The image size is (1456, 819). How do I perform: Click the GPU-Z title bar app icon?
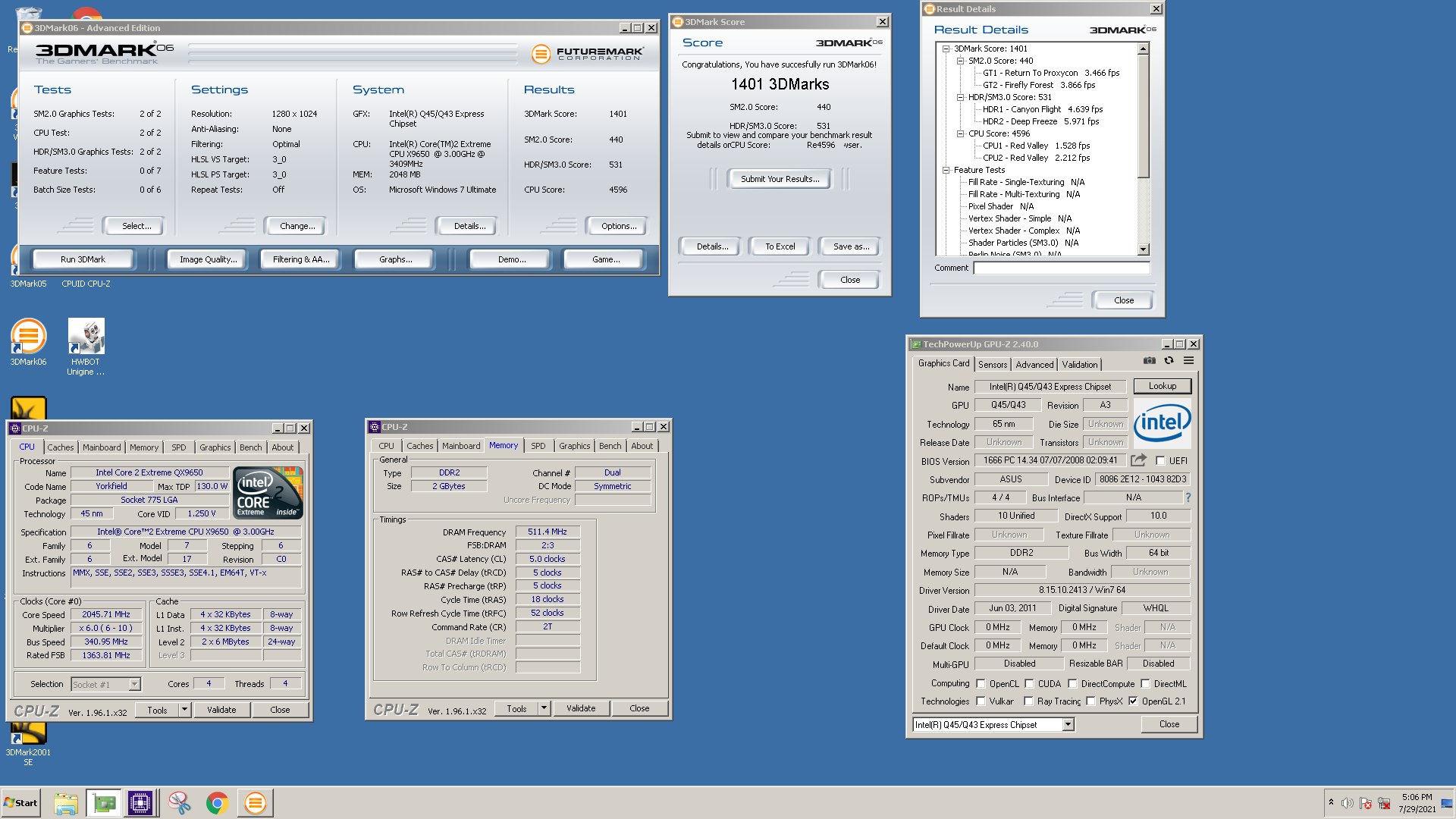click(916, 344)
